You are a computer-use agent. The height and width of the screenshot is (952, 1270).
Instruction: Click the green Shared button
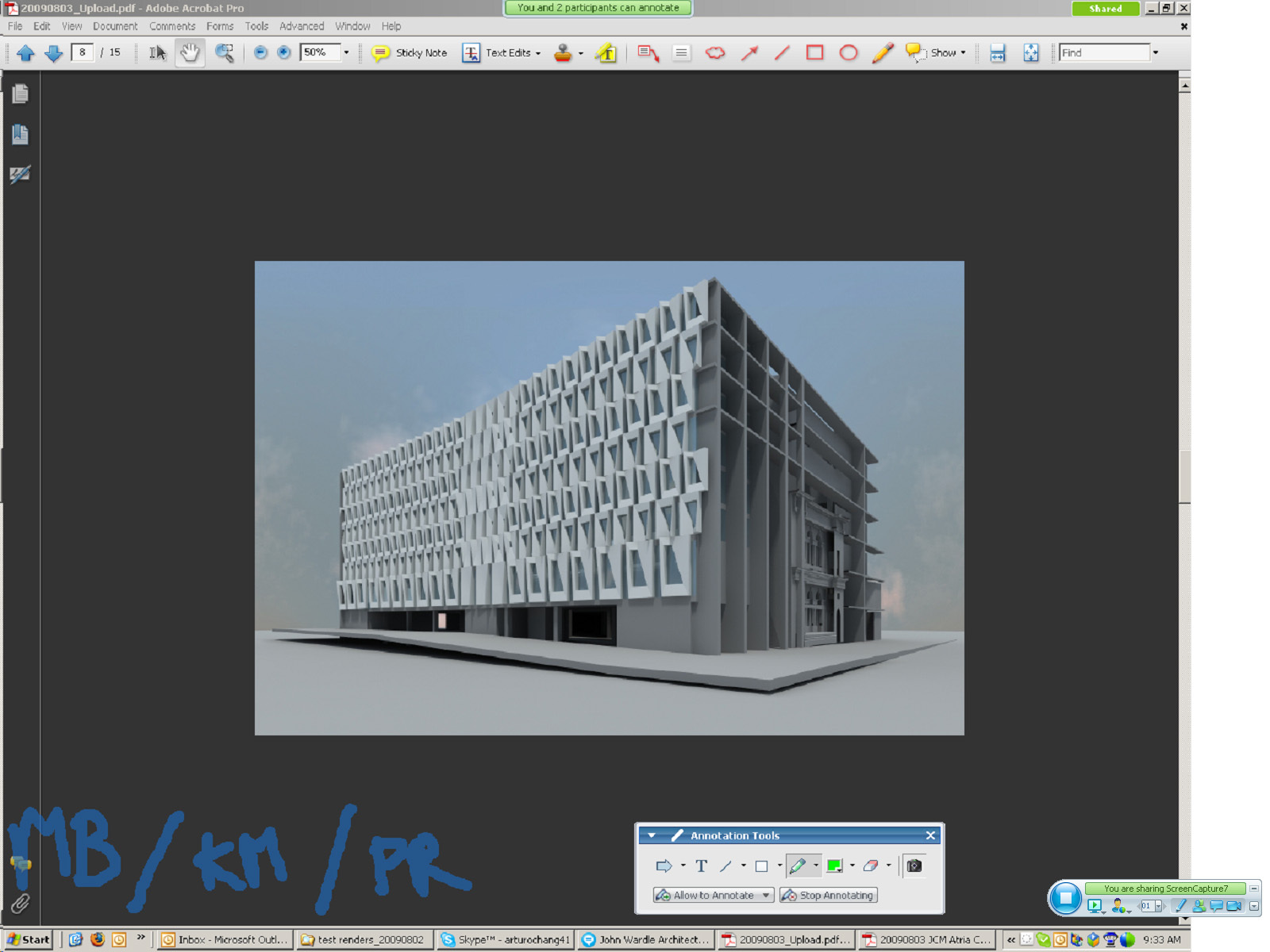click(x=1106, y=9)
